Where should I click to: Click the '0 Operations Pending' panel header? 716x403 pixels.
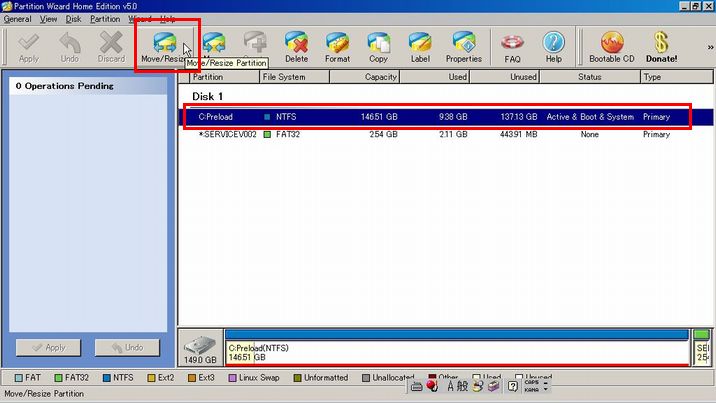coord(88,86)
